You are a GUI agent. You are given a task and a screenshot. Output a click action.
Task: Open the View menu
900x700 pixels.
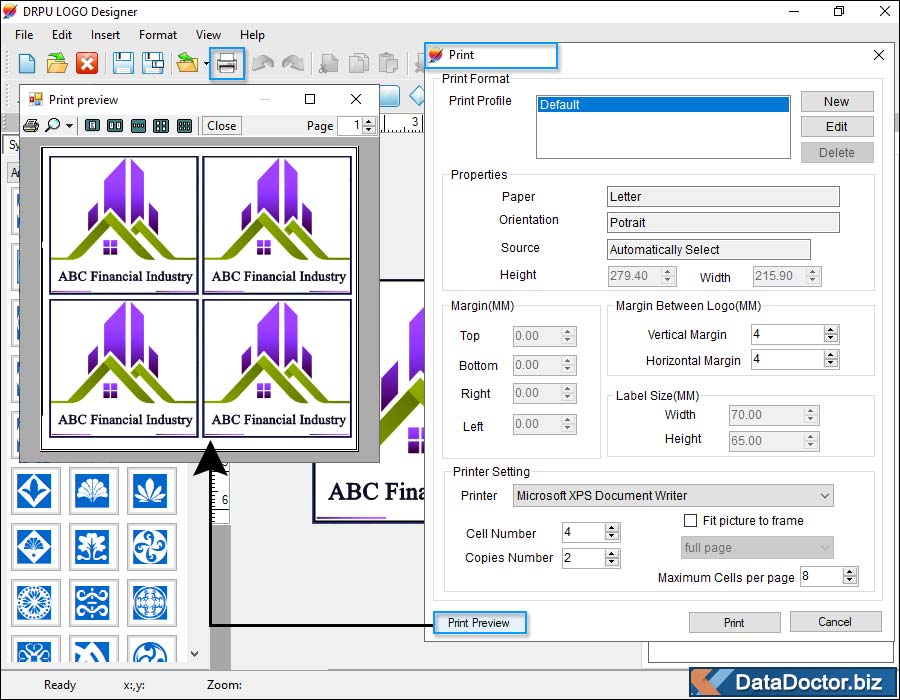coord(208,34)
